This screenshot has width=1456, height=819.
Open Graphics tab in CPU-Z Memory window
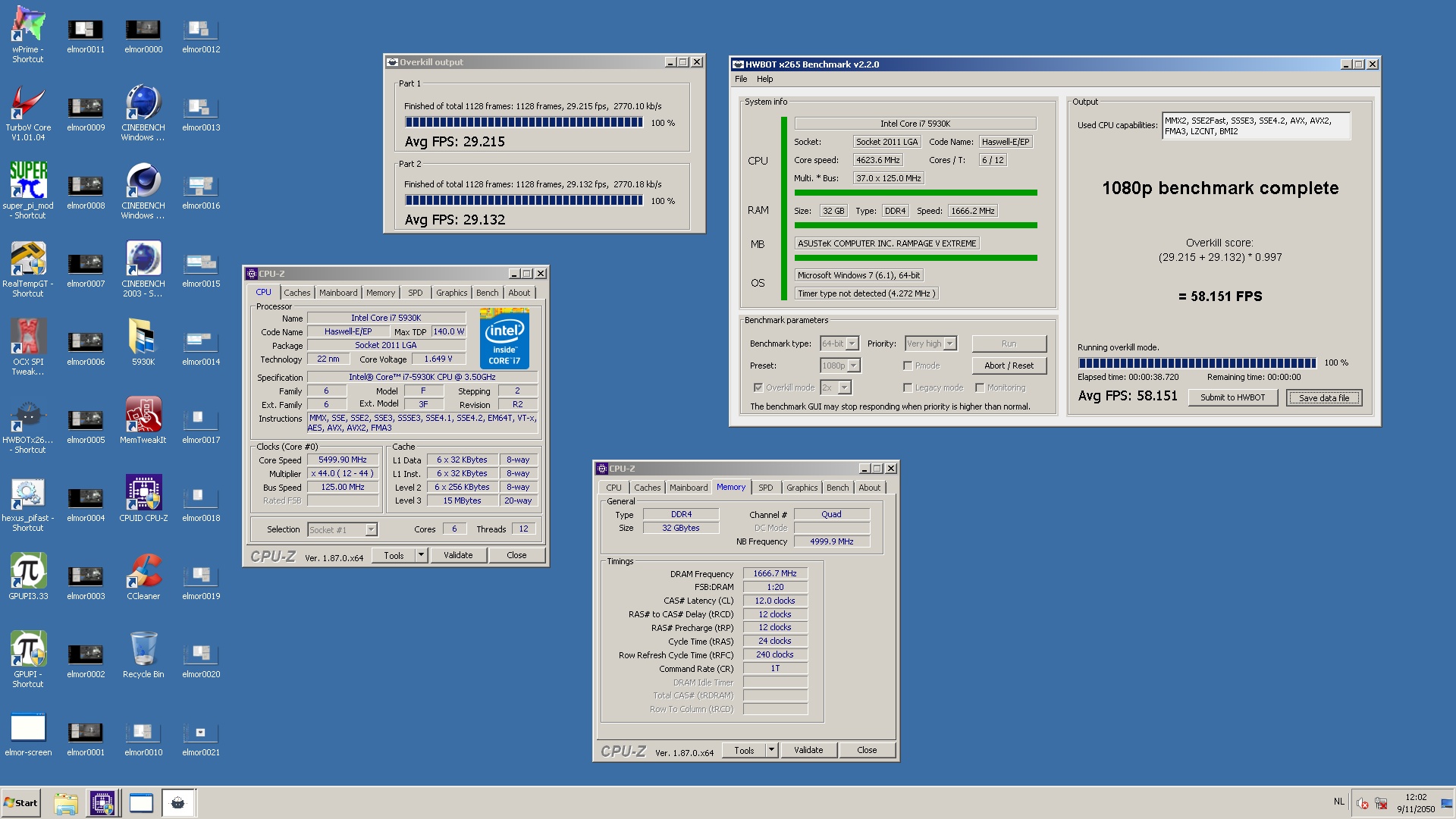[x=802, y=488]
